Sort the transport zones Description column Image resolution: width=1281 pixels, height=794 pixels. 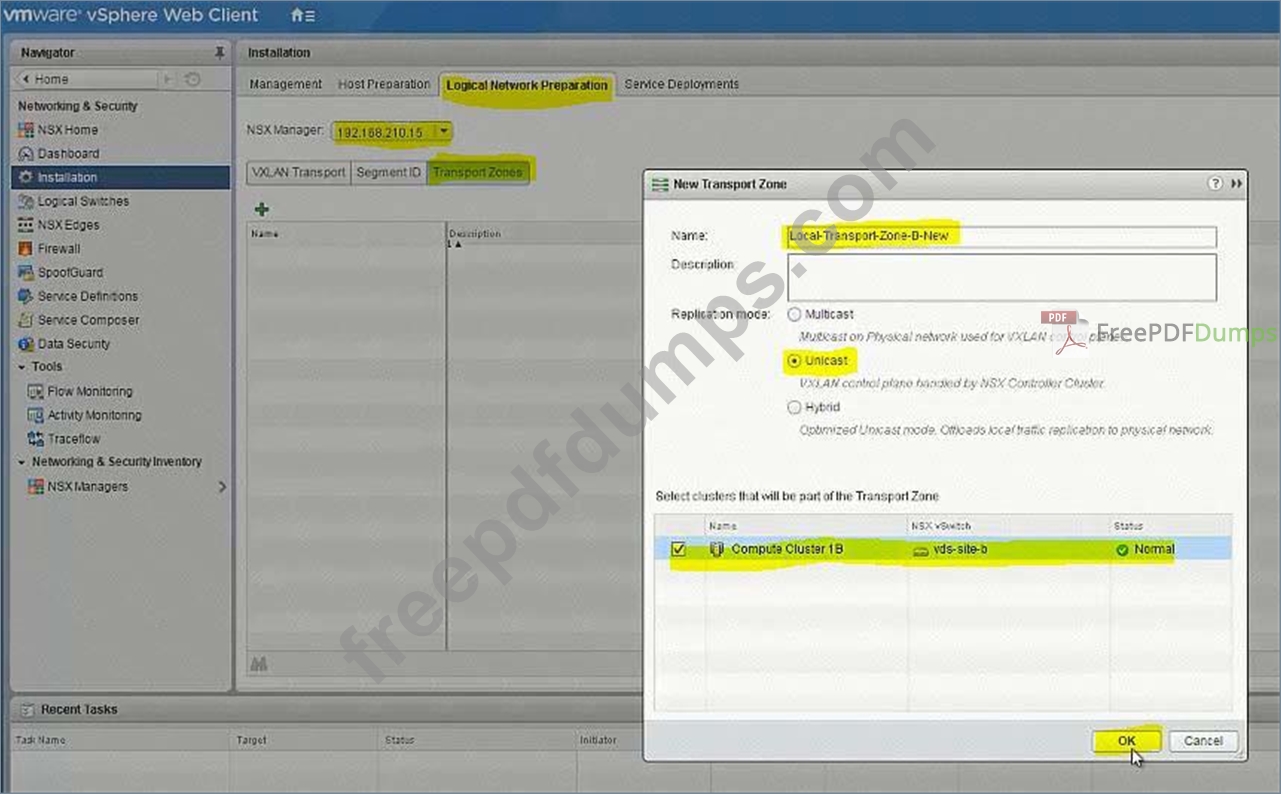coord(476,234)
